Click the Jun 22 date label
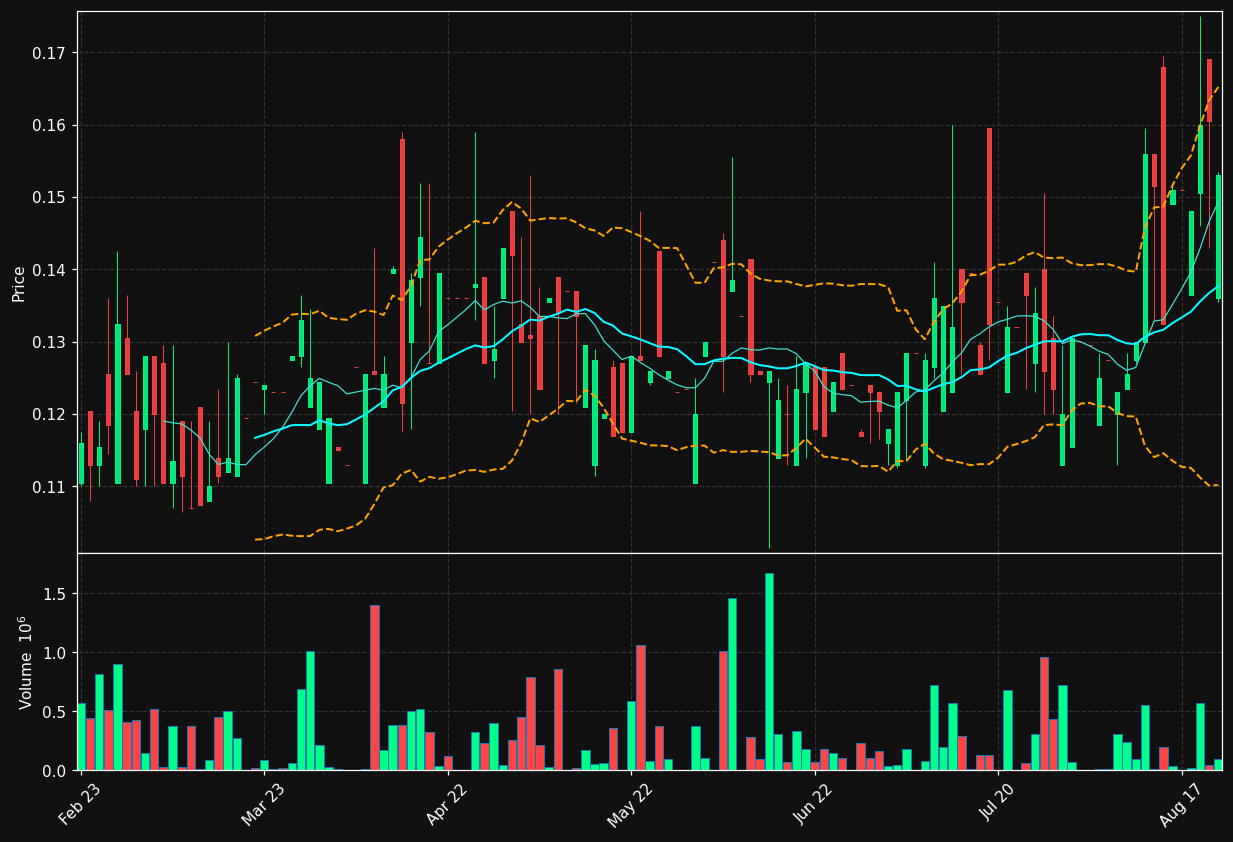Image resolution: width=1233 pixels, height=842 pixels. [x=814, y=804]
